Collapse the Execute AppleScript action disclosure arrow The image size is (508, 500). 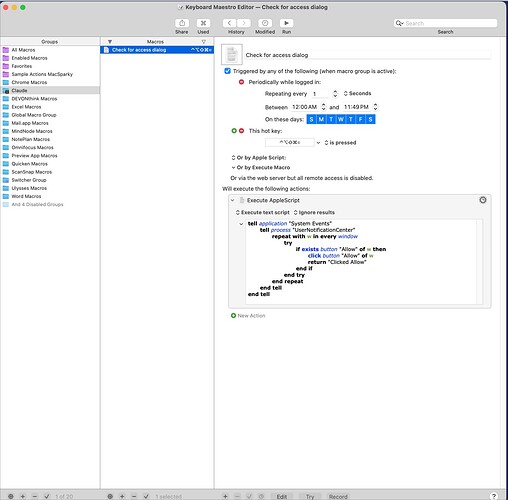pos(233,200)
